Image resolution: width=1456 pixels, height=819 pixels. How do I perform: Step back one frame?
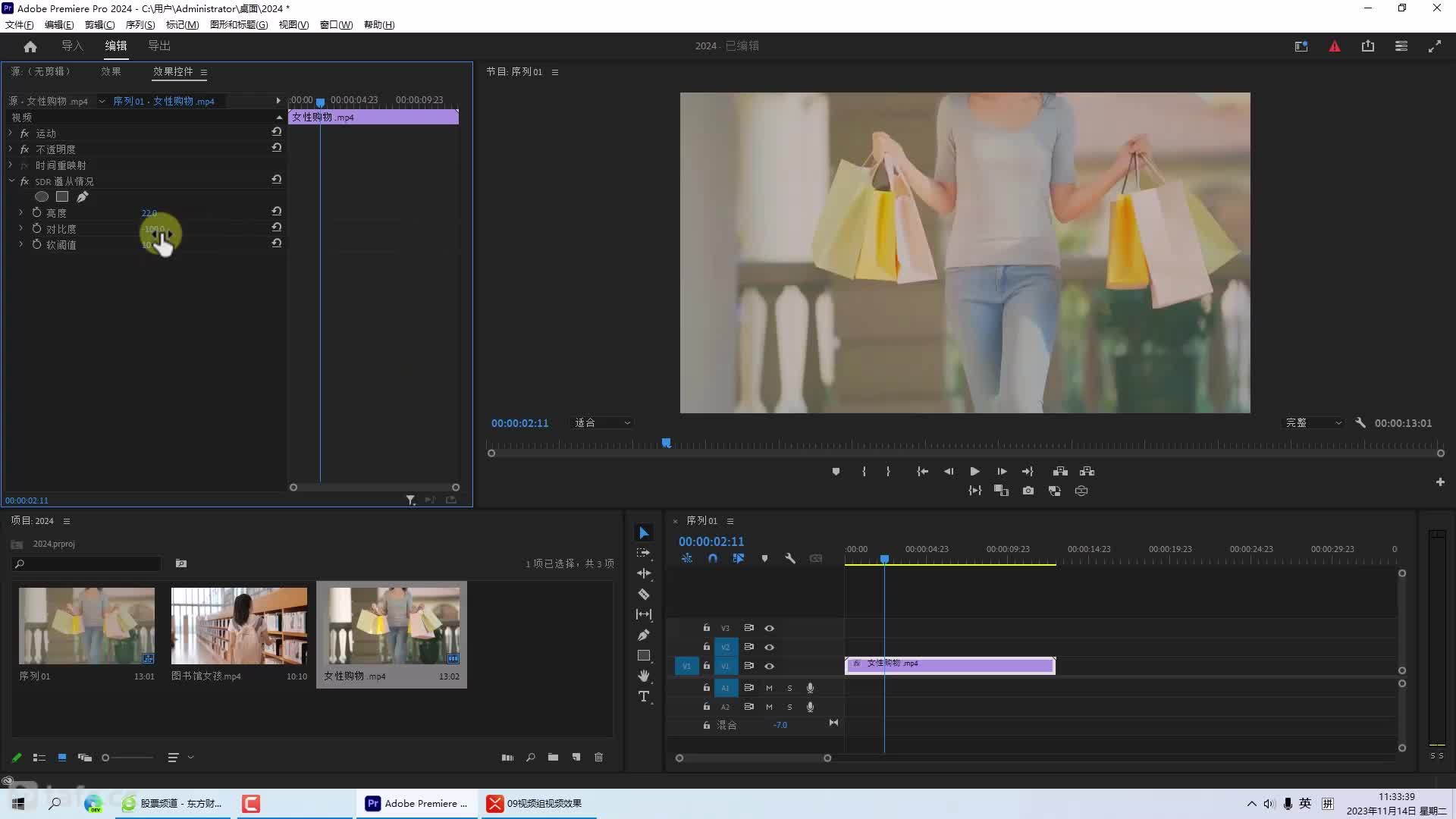(949, 472)
